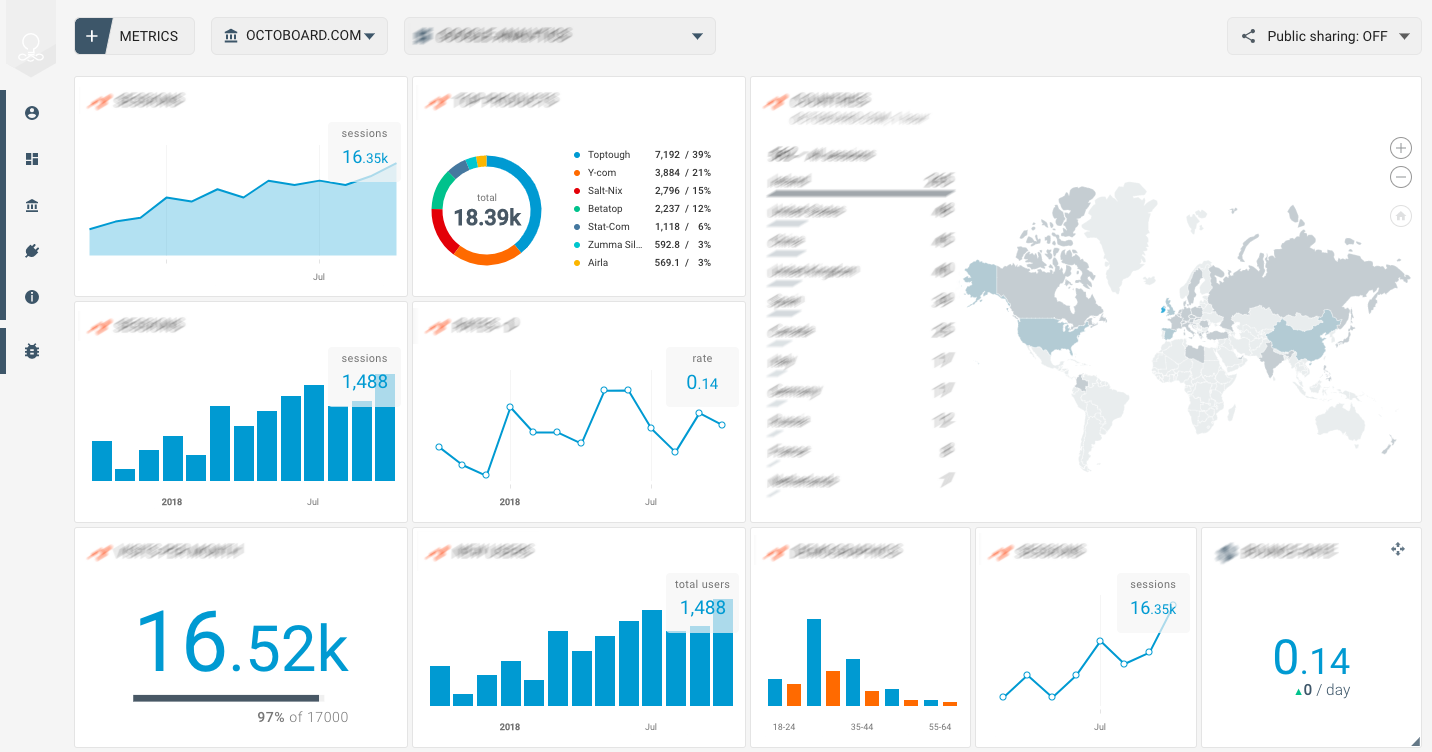
Task: Toggle Public sharing on
Action: 1324,36
